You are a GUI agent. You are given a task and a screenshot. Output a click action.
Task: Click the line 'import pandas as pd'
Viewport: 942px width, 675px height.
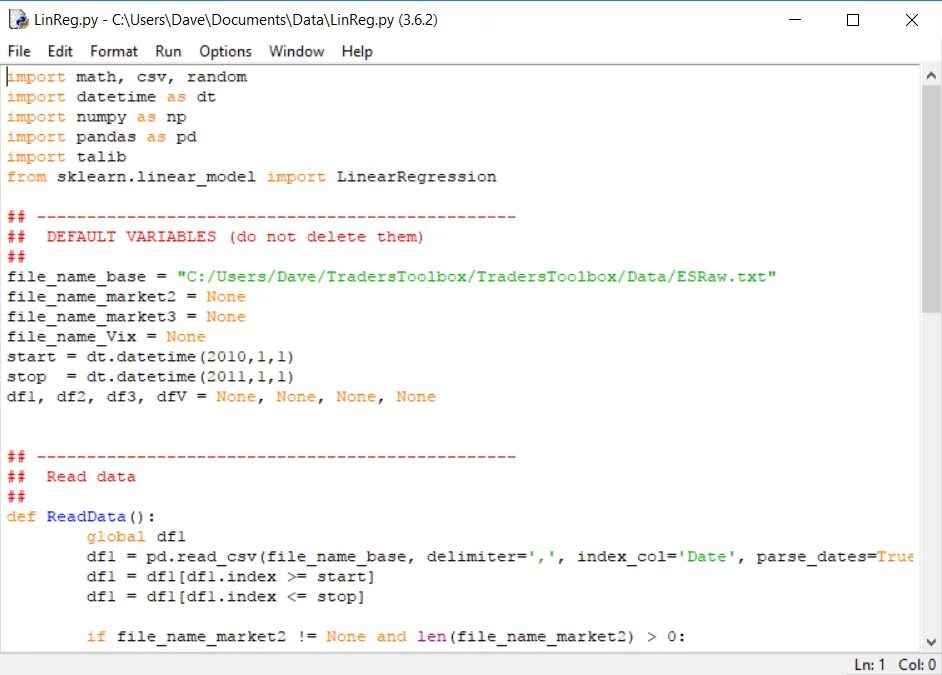click(102, 137)
